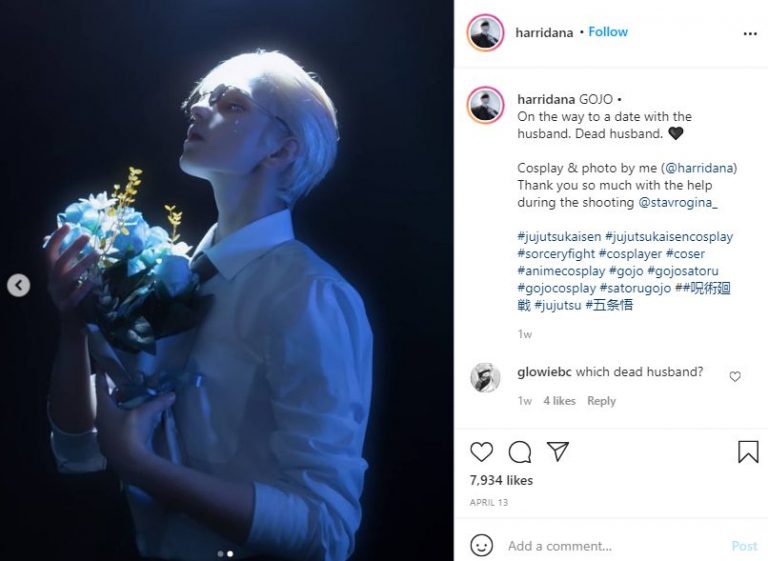
Task: Open the three-dot more options menu
Action: click(750, 33)
